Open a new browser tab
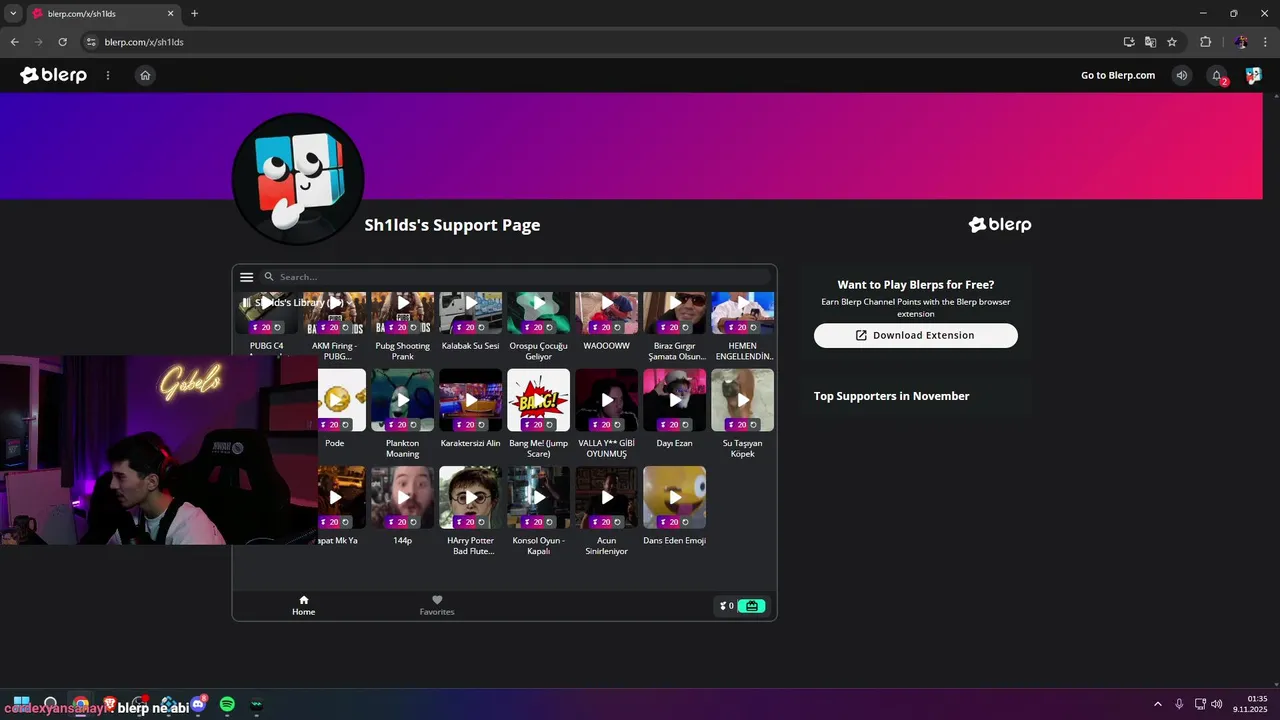Viewport: 1280px width, 720px height. tap(194, 14)
